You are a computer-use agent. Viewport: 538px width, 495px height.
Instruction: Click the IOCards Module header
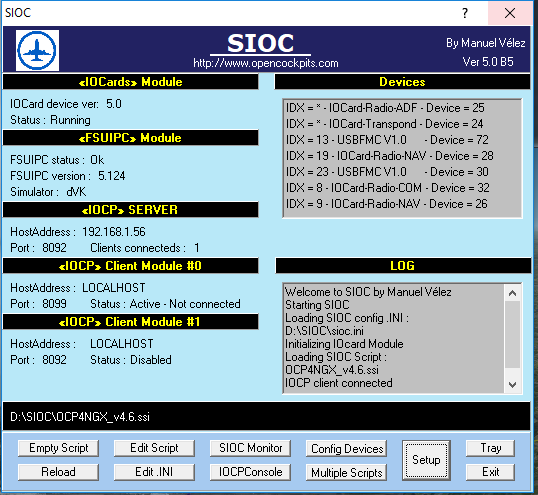click(x=130, y=82)
